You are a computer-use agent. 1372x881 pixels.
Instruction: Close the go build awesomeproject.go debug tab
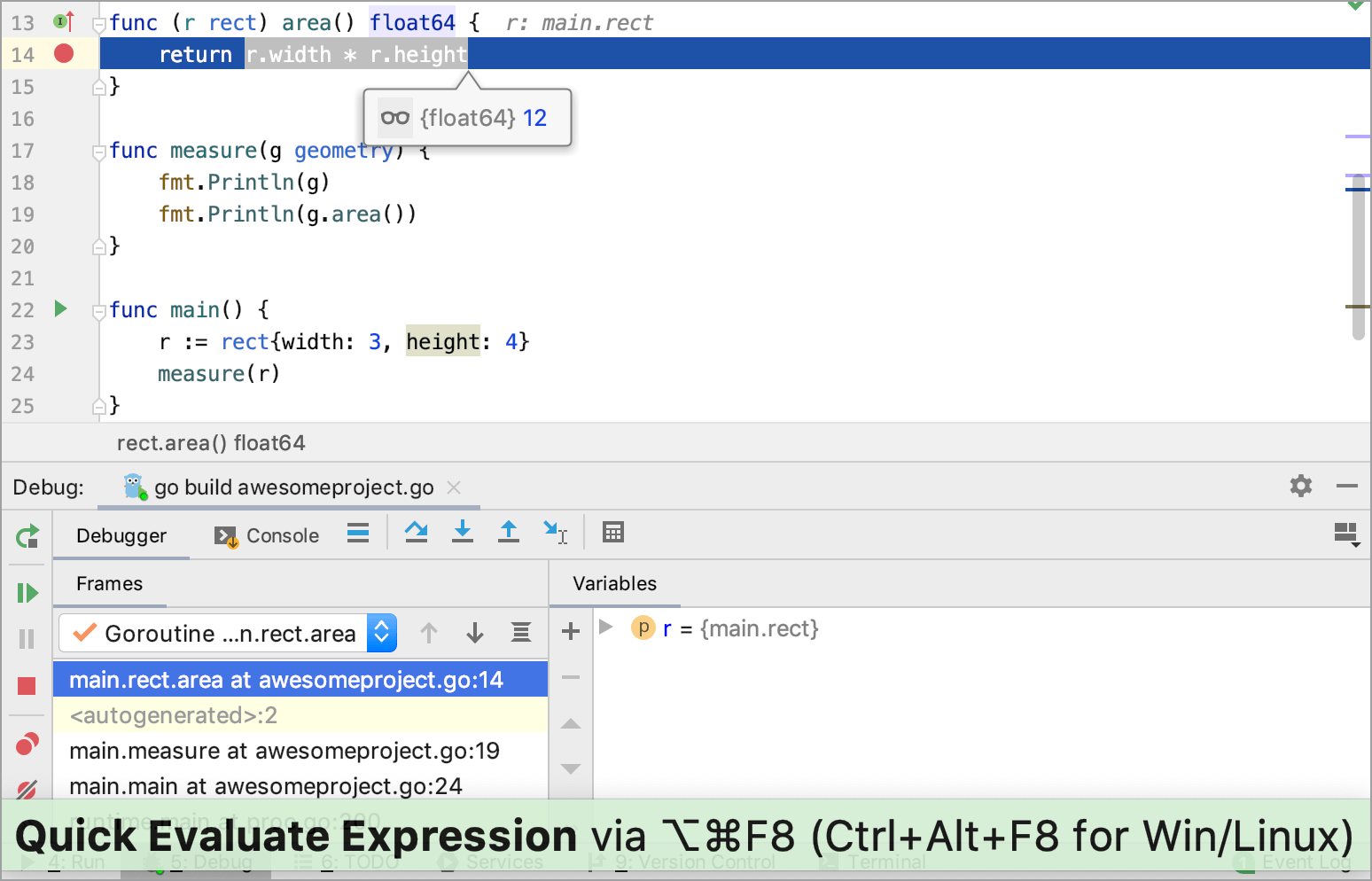454,487
